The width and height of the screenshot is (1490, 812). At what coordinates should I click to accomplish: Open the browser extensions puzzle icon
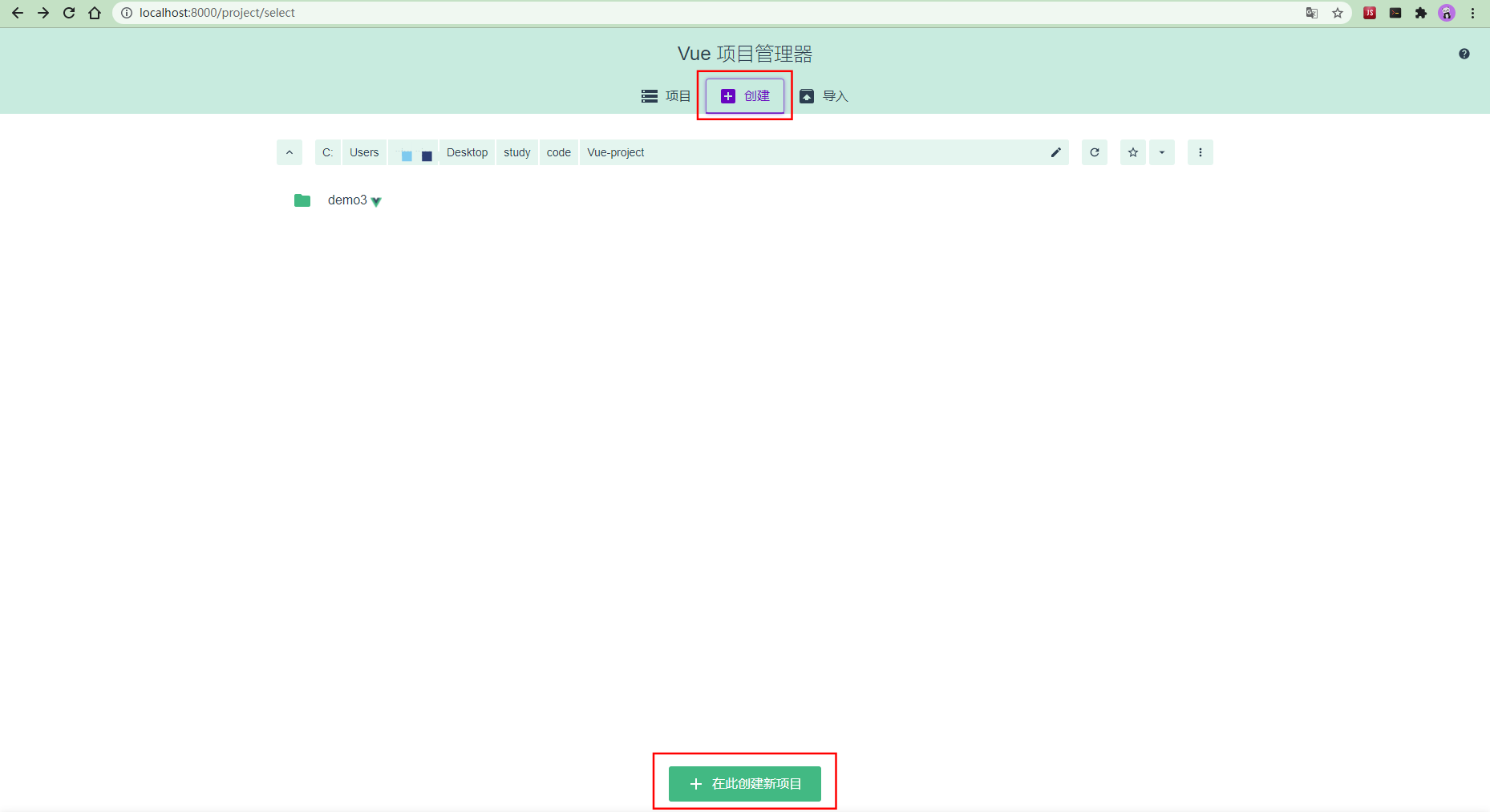1420,13
